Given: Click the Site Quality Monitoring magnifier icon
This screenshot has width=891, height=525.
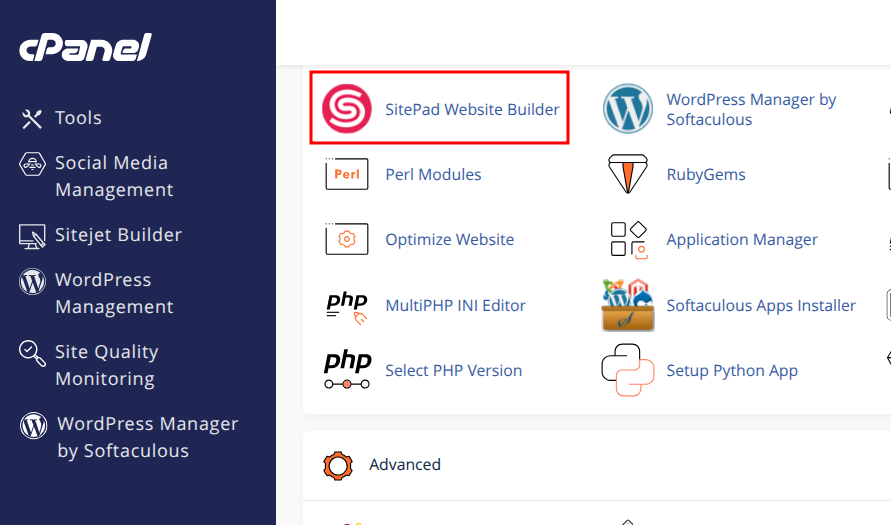Looking at the screenshot, I should [x=32, y=353].
